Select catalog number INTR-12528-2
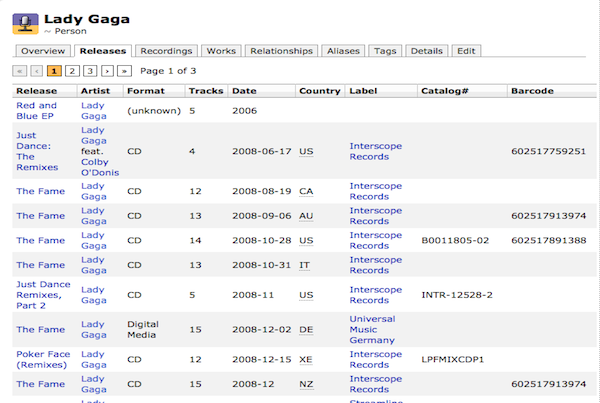The width and height of the screenshot is (600, 403). (x=457, y=295)
